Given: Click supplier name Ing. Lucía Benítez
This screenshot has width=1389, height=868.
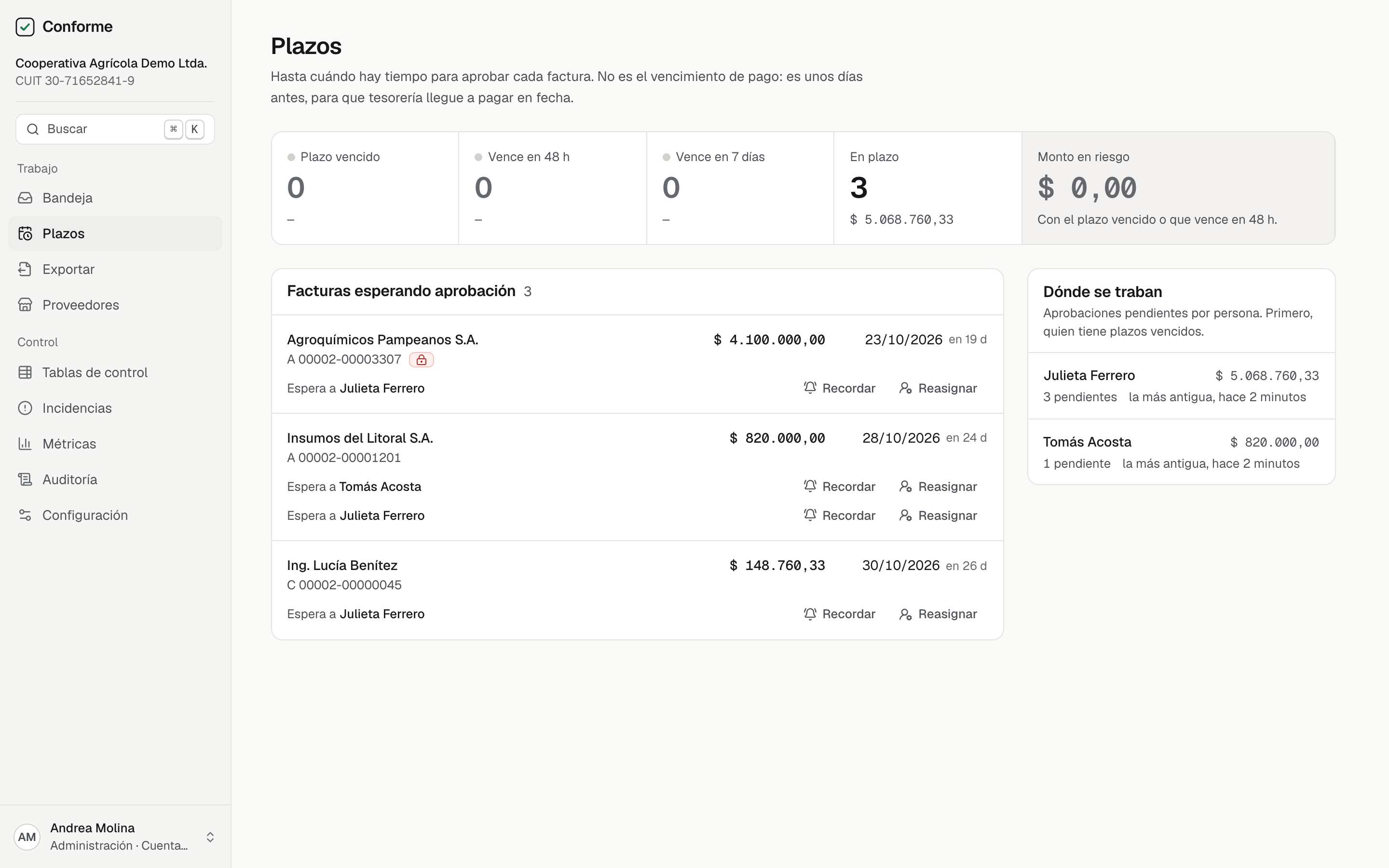Looking at the screenshot, I should [342, 566].
